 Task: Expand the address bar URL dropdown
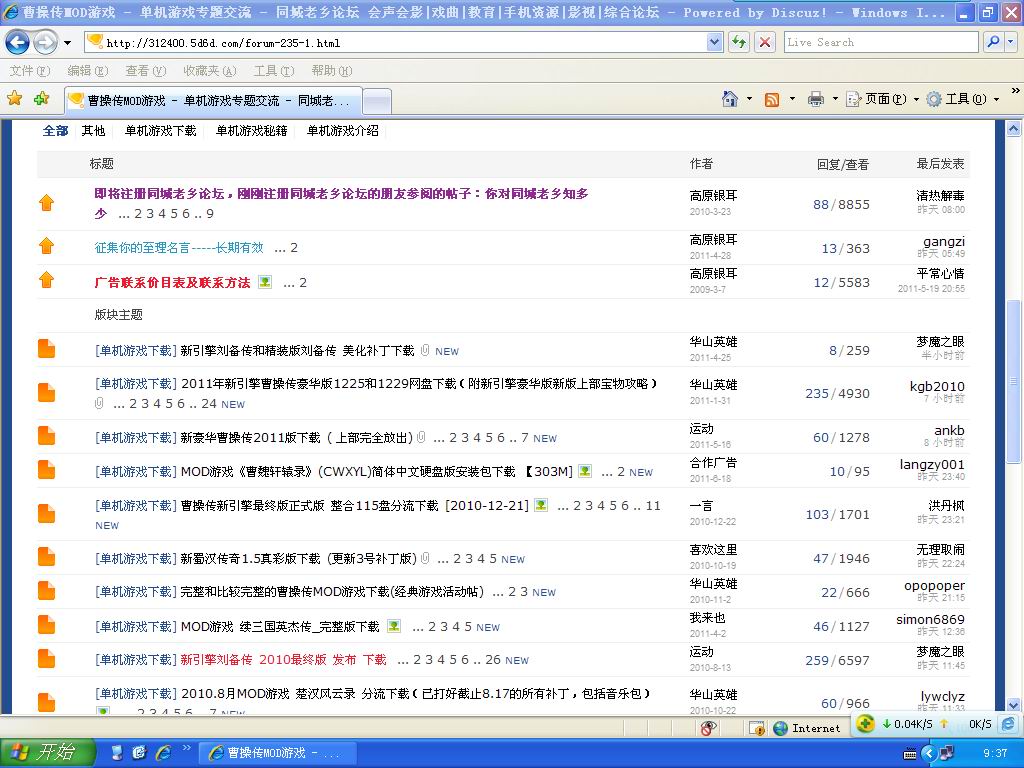pos(714,42)
